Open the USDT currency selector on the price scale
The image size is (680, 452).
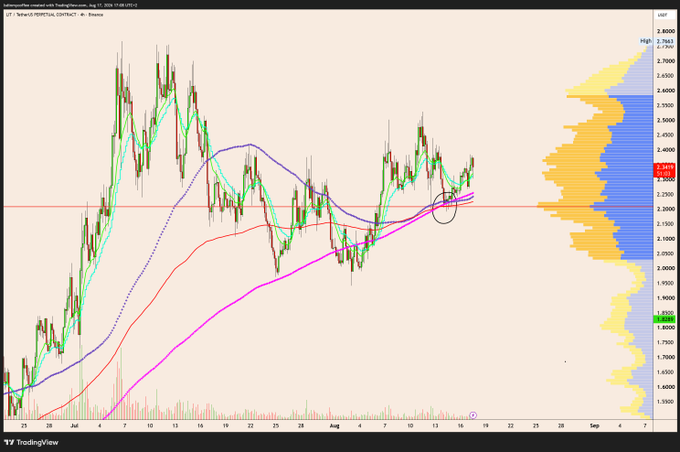pos(662,15)
